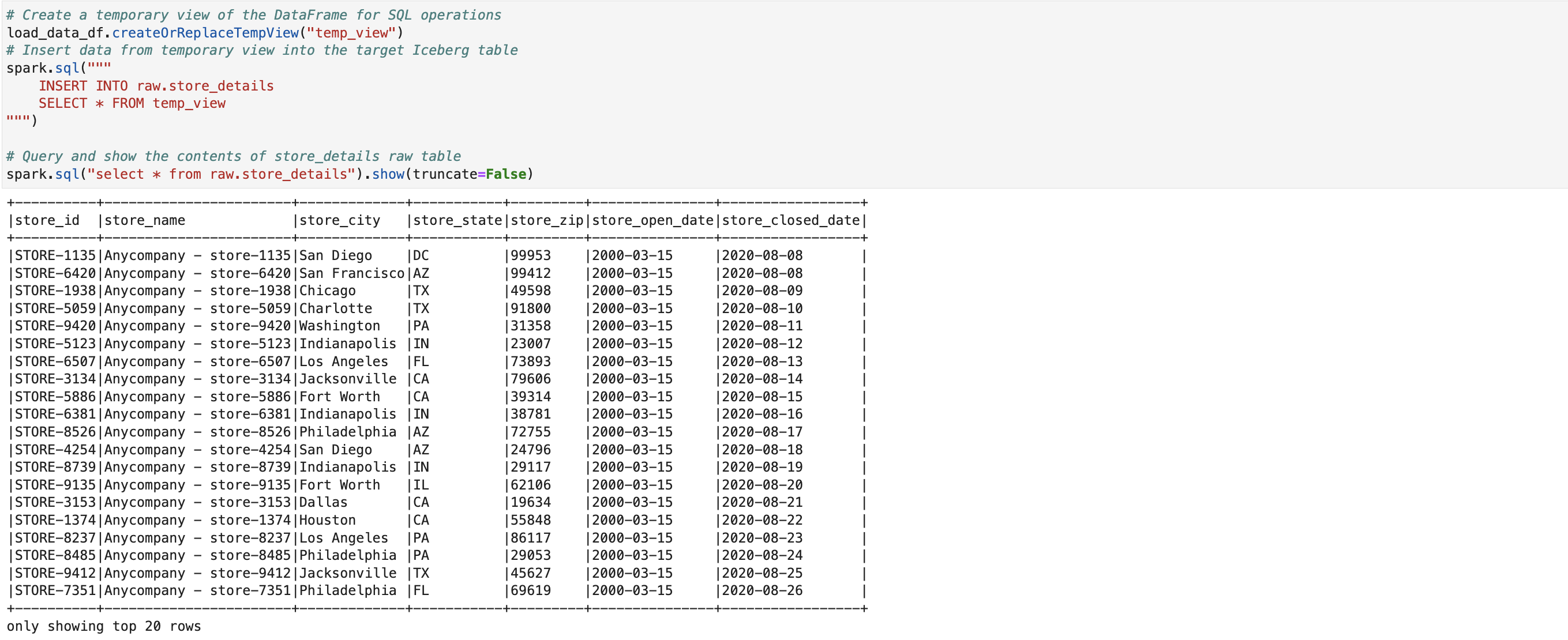Click the only showing top 20 rows text

tap(102, 626)
